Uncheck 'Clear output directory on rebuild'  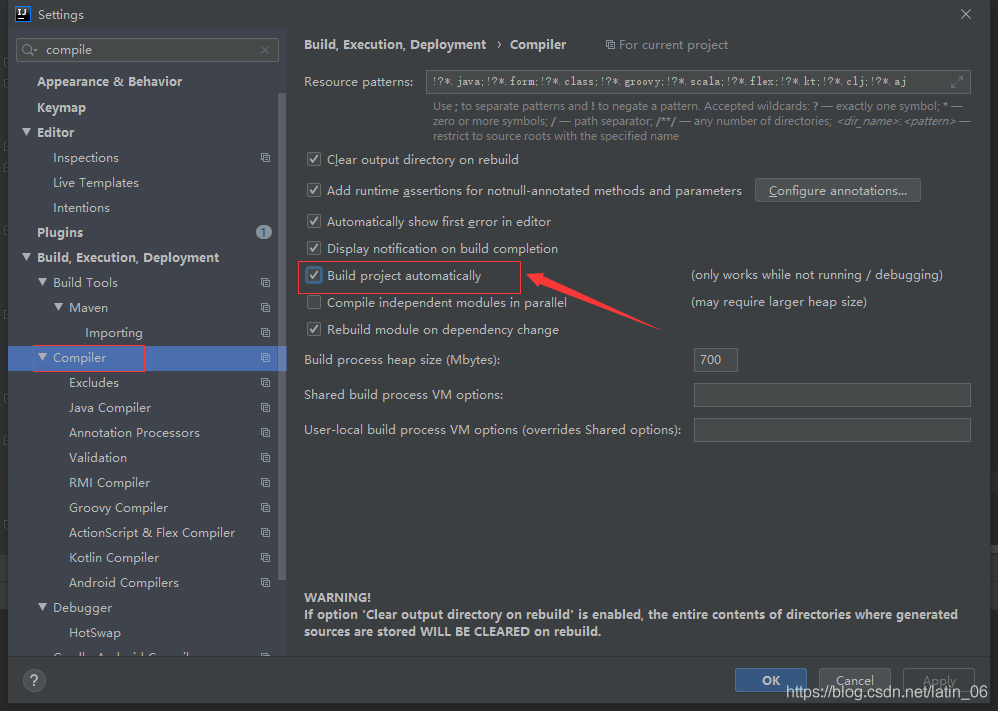313,159
